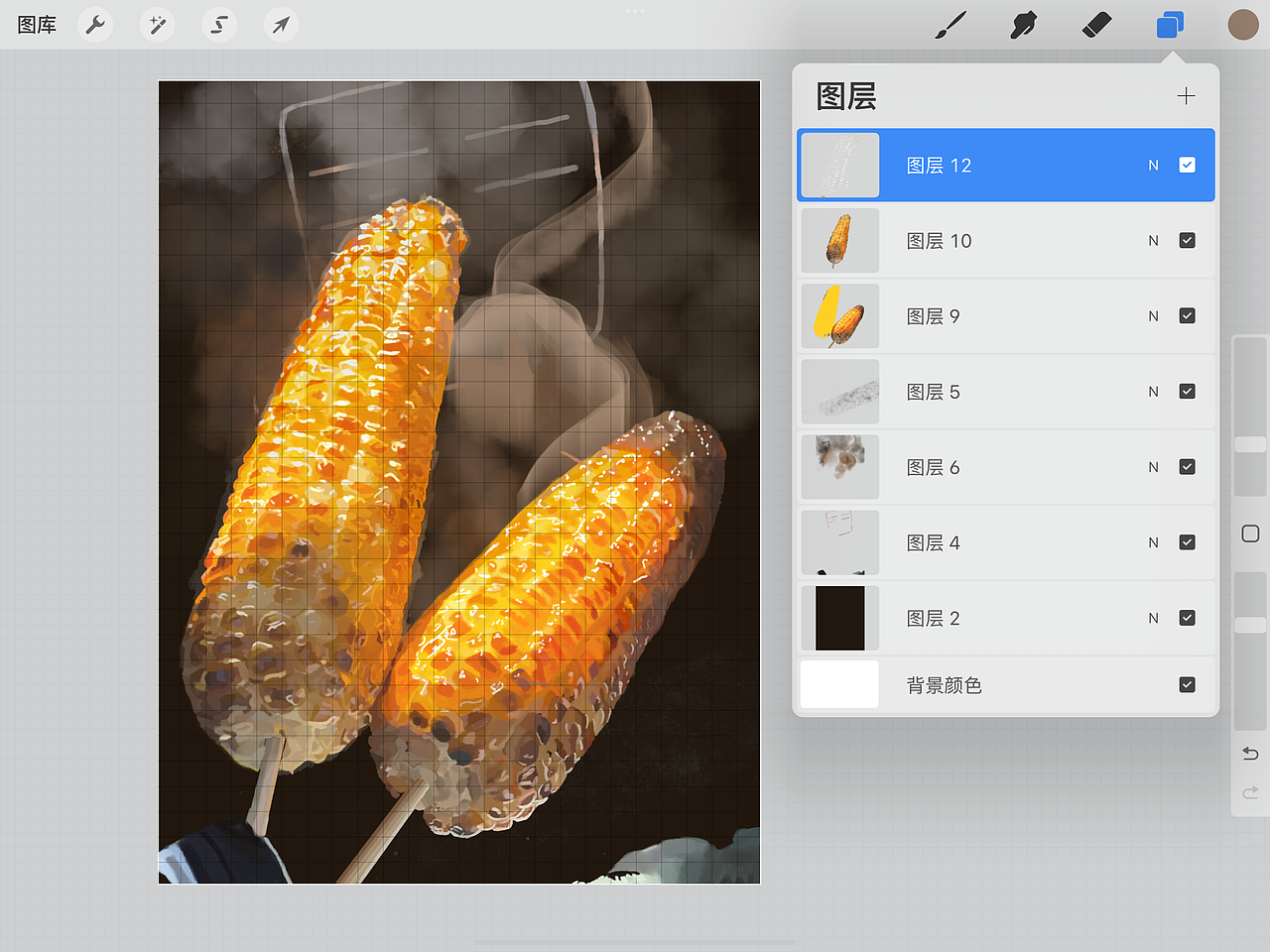Click the redo arrow in sidebar

[x=1250, y=792]
